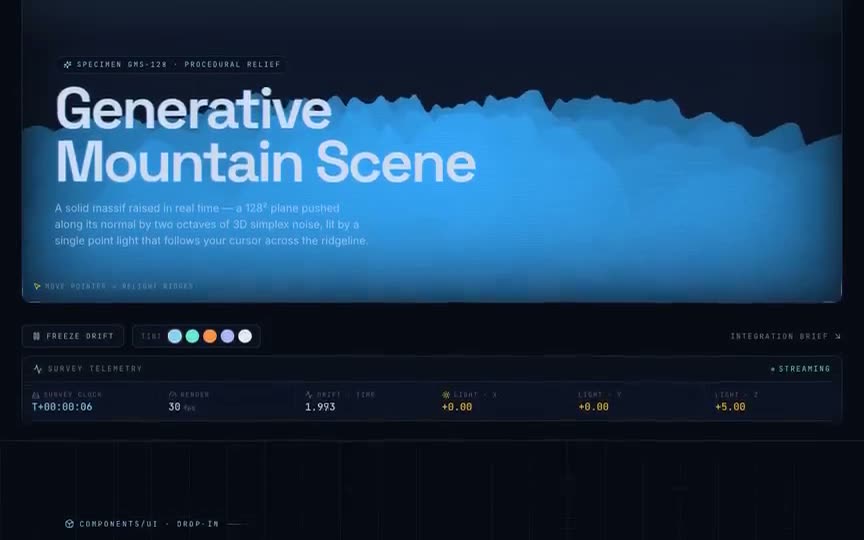Viewport: 864px width, 540px height.
Task: Click the 1.993 drift time value
Action: (320, 407)
